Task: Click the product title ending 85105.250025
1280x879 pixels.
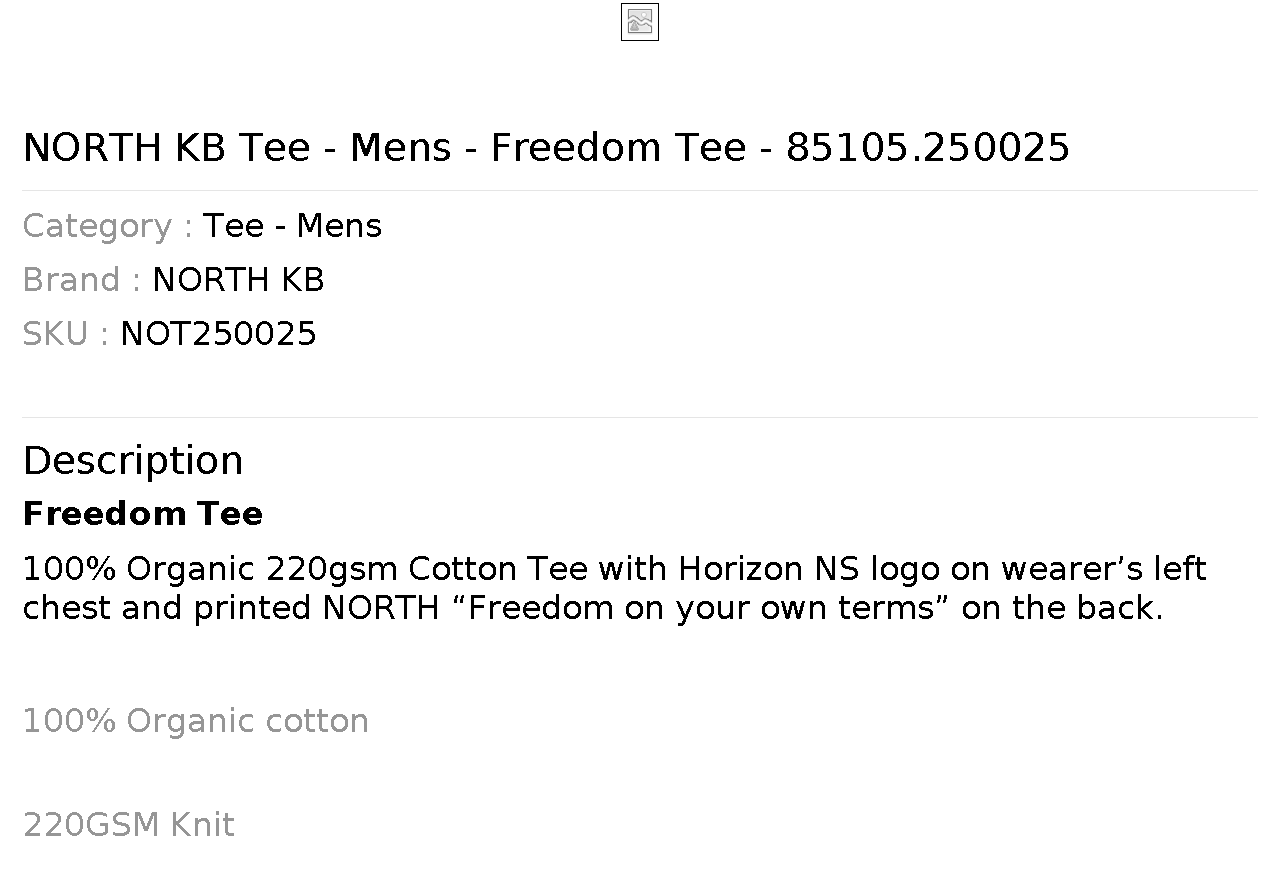Action: tap(546, 147)
